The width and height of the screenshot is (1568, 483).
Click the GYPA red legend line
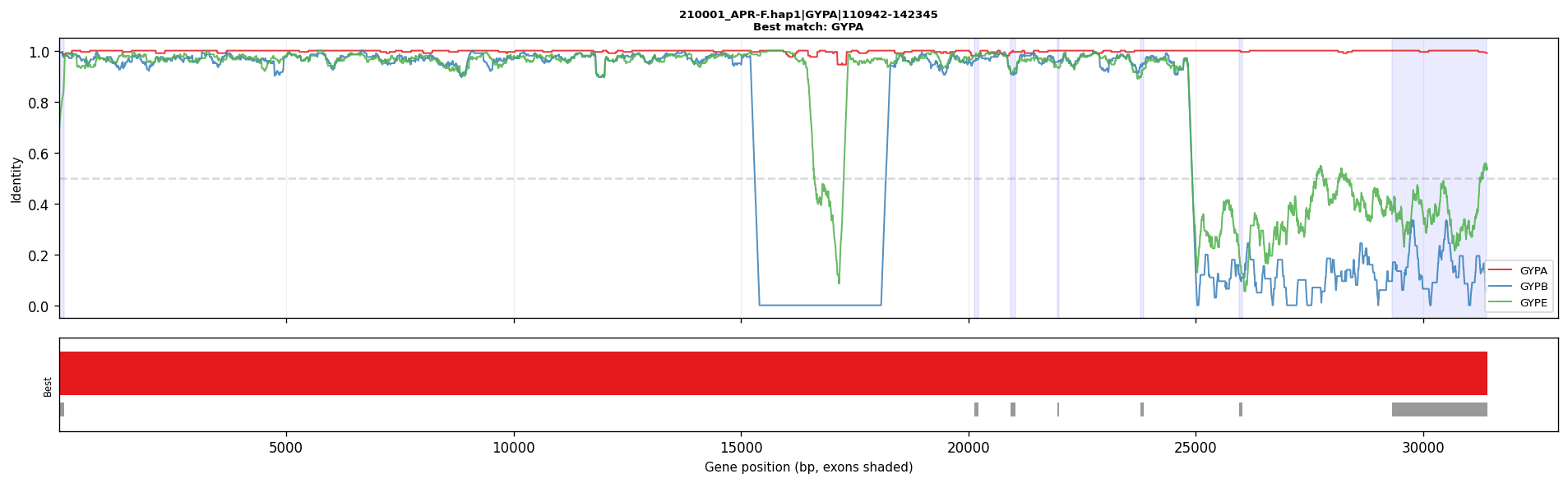coord(1501,270)
